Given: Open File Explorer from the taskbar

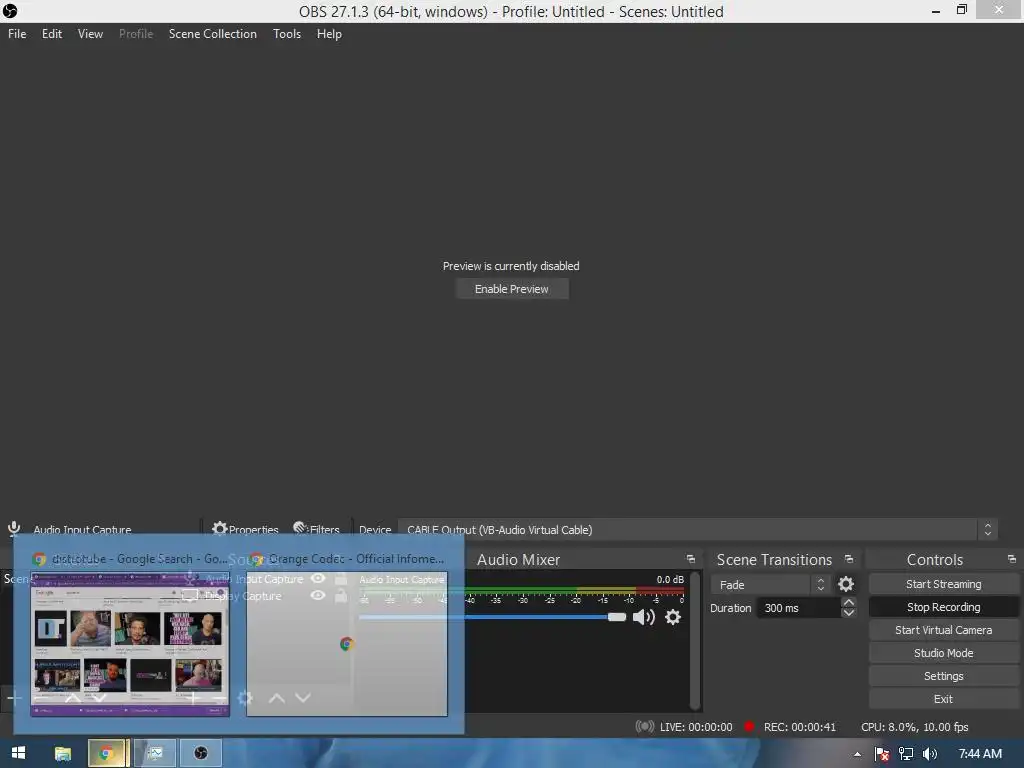Looking at the screenshot, I should point(63,753).
